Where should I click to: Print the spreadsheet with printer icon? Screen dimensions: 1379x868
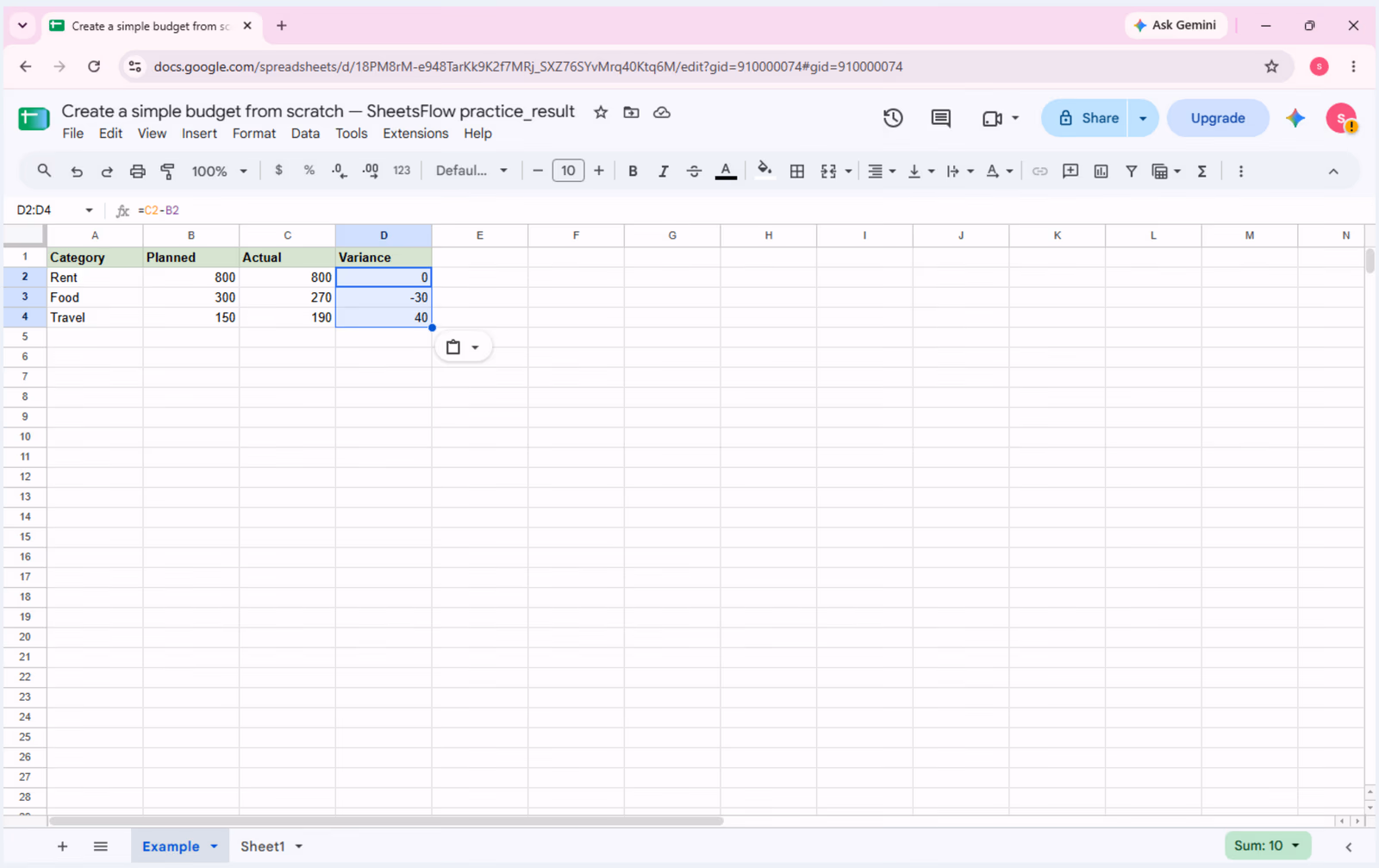point(137,172)
